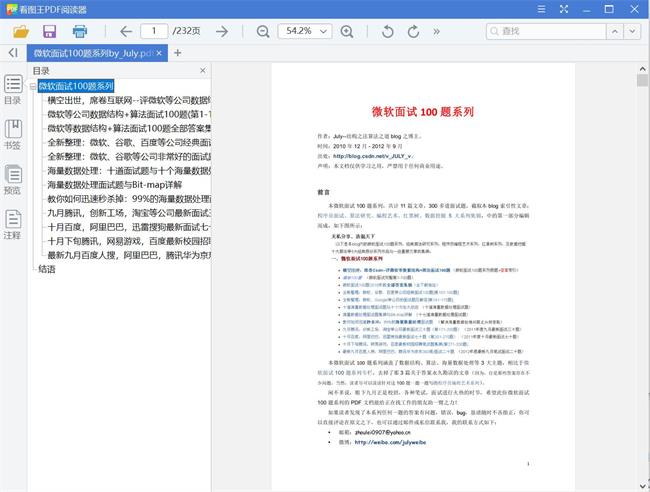650x492 pixels.
Task: Toggle fullscreen mode icon in title bar
Action: pos(564,9)
